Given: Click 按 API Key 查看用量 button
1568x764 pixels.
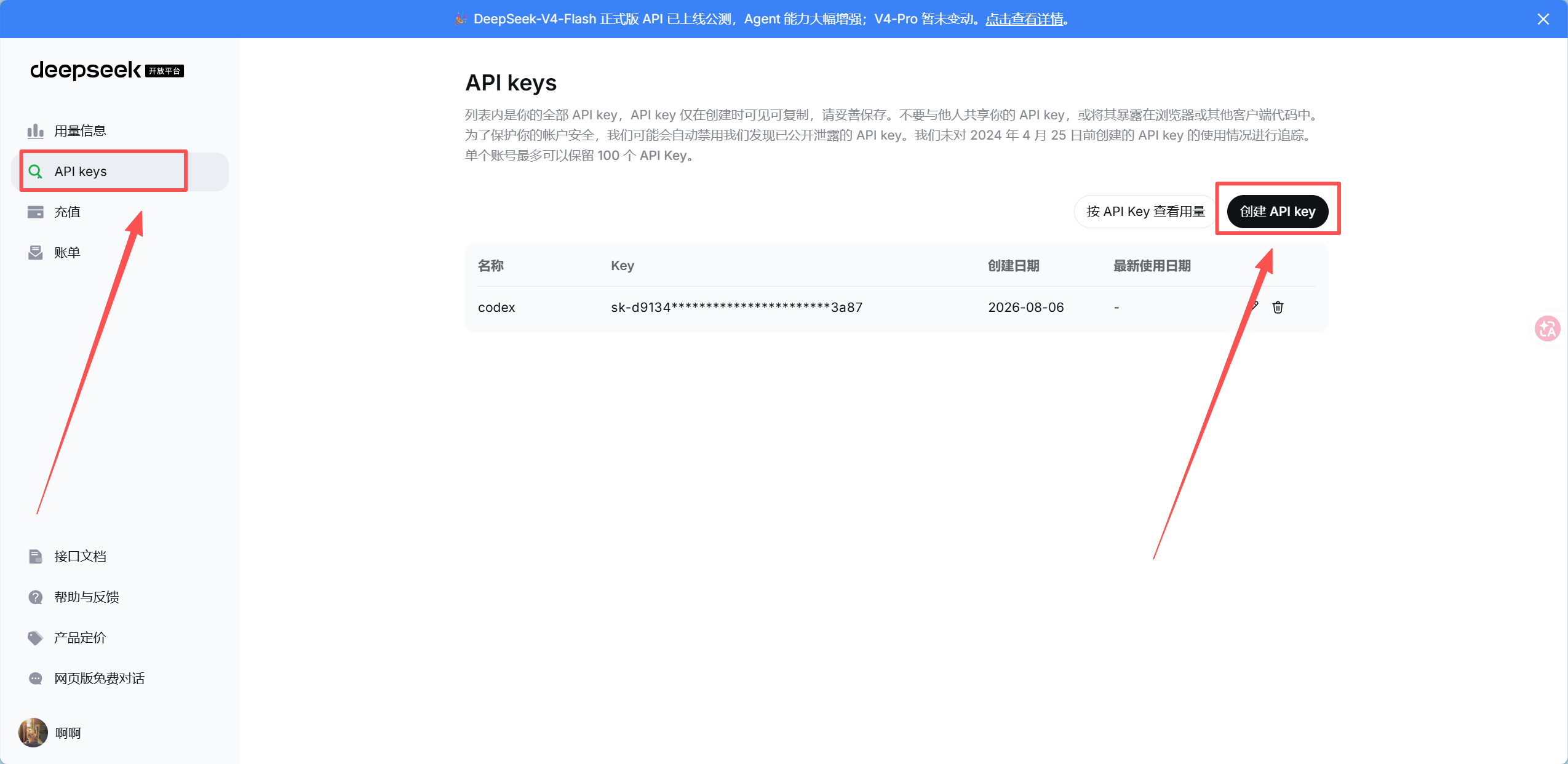Looking at the screenshot, I should pos(1145,212).
